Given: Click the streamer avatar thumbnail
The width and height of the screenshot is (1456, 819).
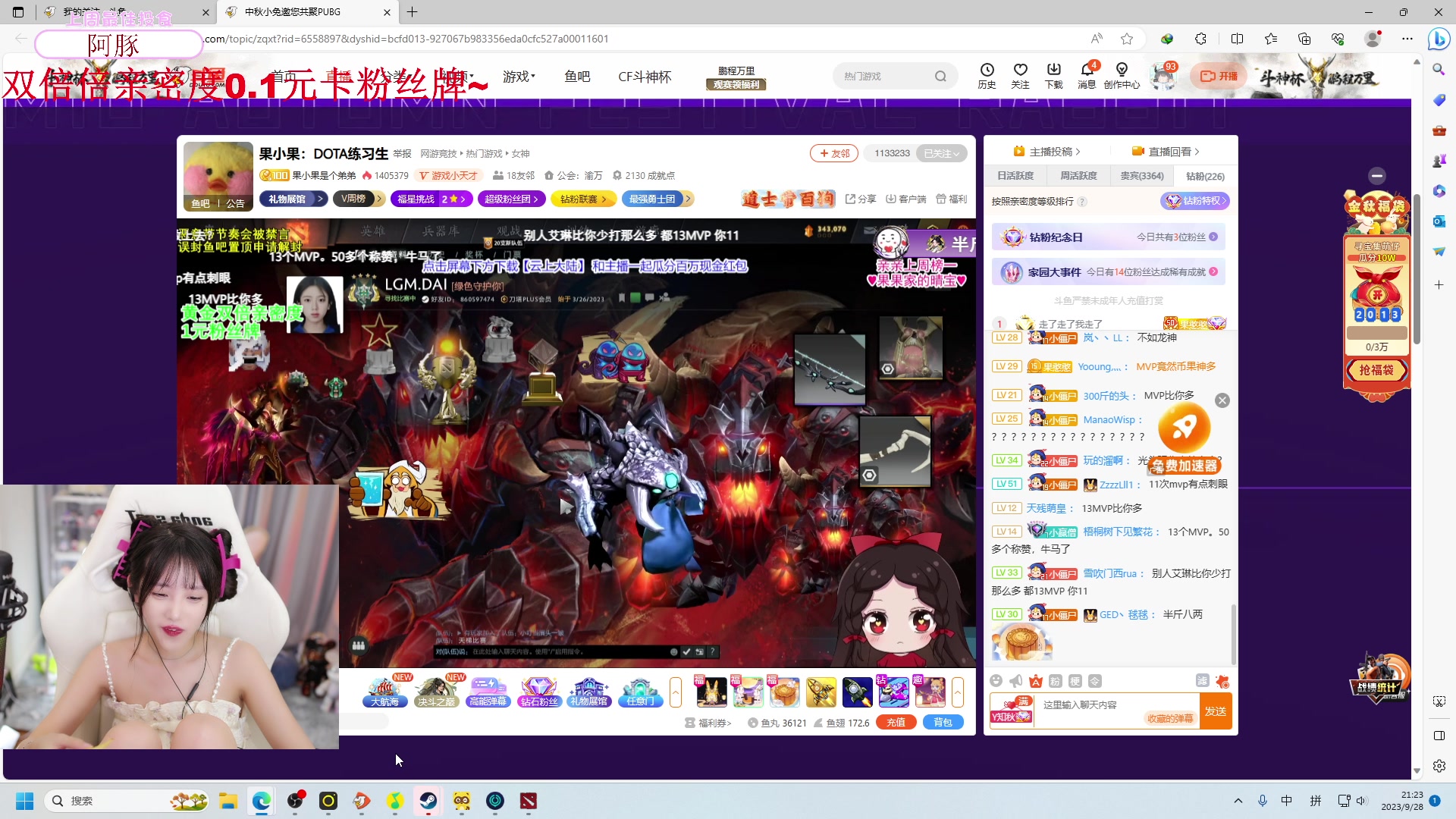Looking at the screenshot, I should pyautogui.click(x=218, y=176).
